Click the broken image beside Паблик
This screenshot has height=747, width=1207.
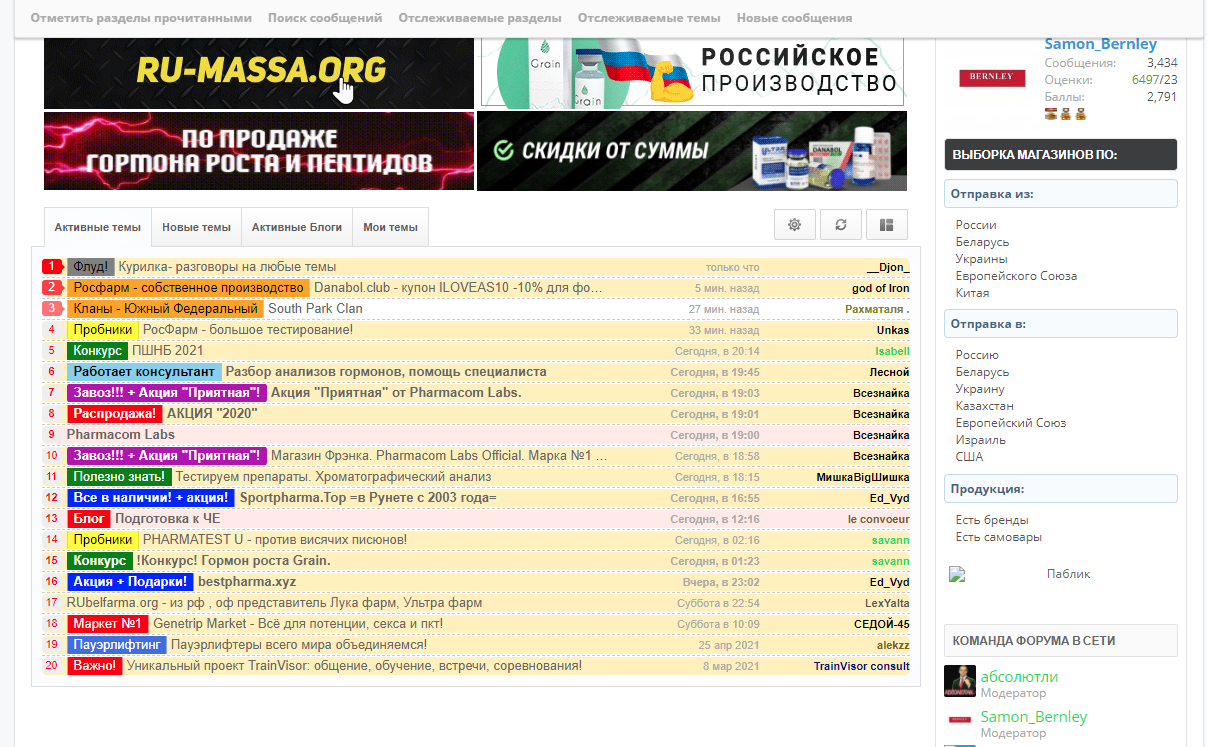(x=958, y=575)
